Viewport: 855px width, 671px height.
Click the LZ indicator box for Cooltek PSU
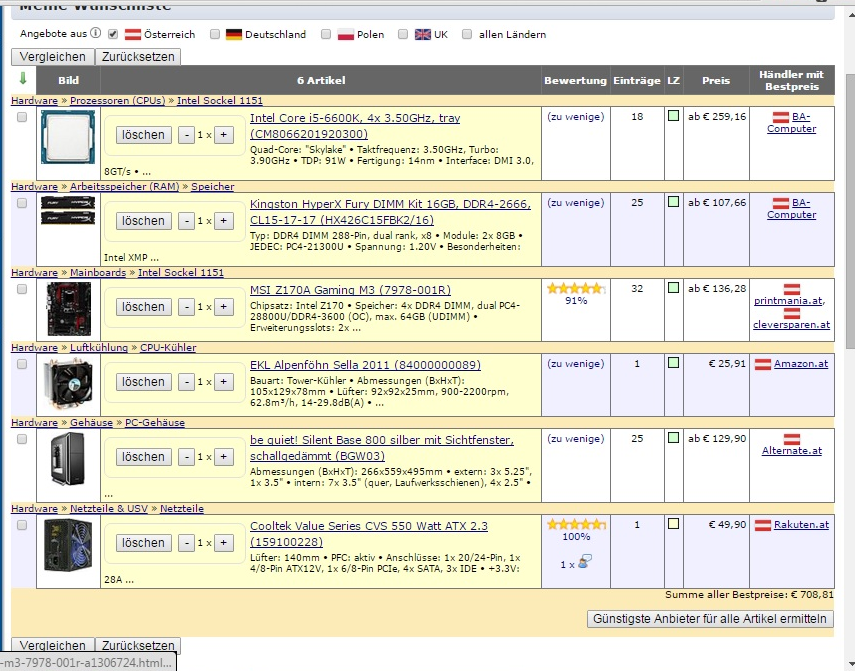[673, 523]
